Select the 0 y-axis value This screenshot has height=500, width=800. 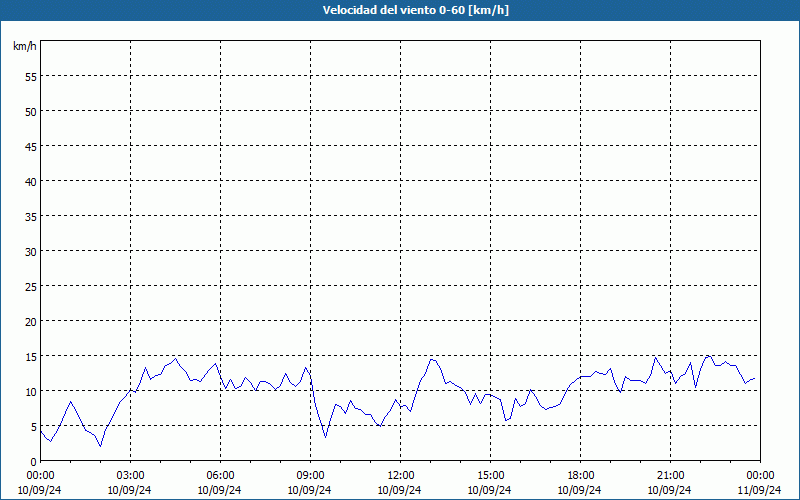33,461
